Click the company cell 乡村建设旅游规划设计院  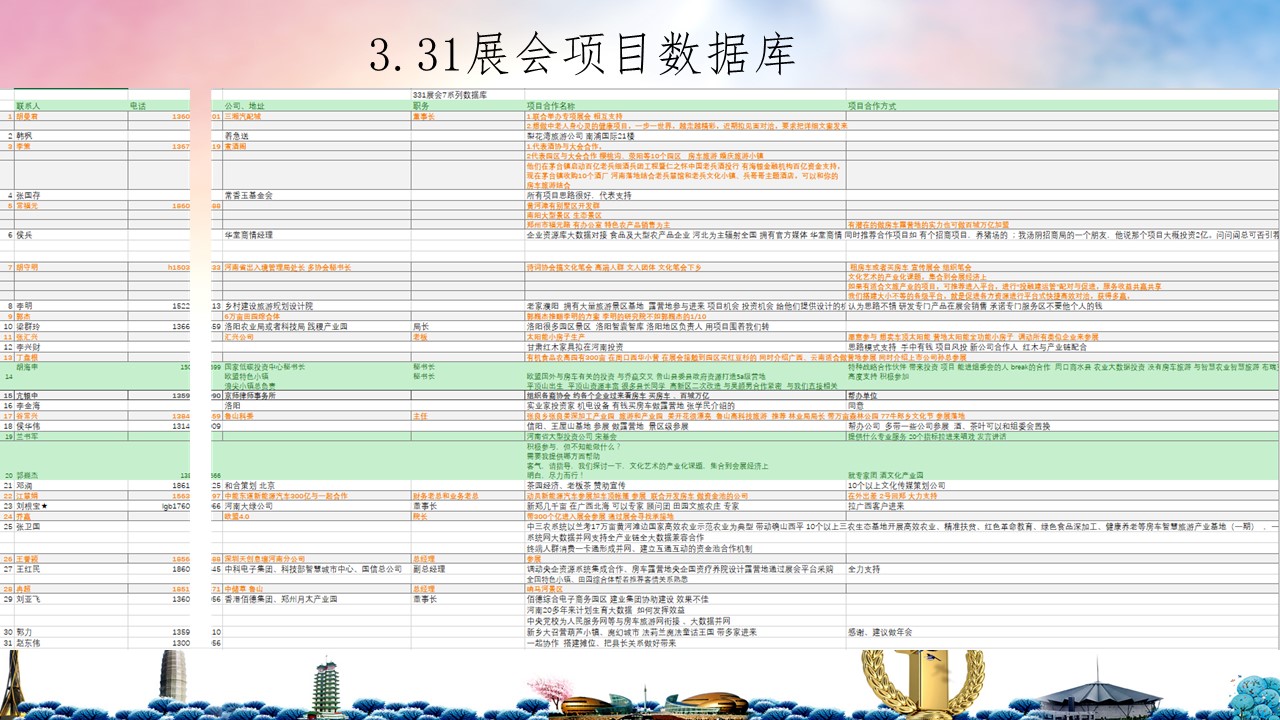269,305
